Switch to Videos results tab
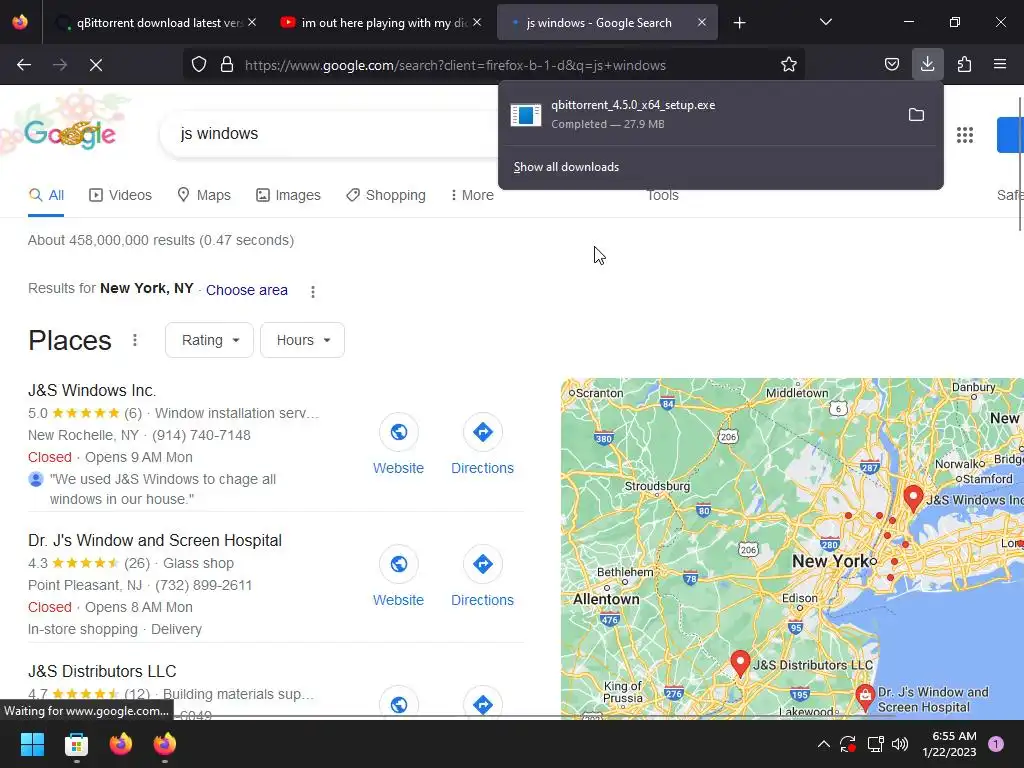Screen dimensions: 1024x768 [x=120, y=195]
